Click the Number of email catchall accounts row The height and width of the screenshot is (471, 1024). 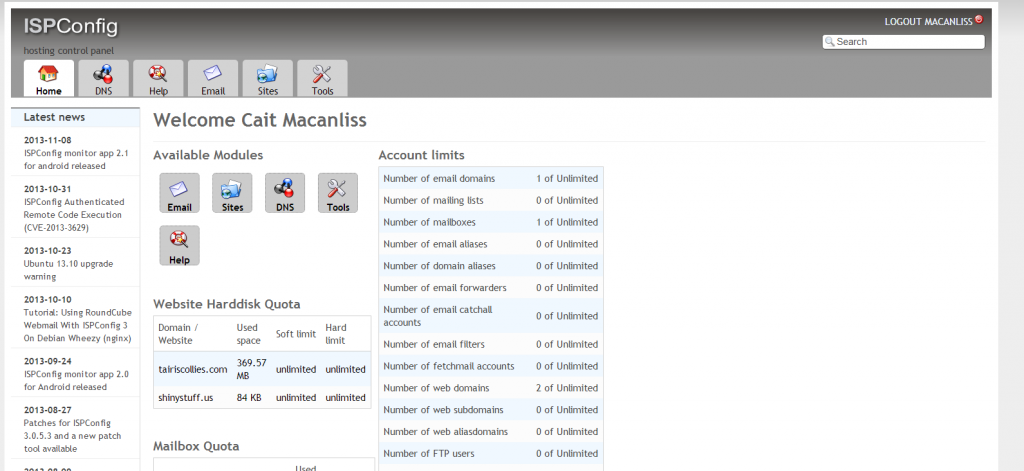pos(490,316)
